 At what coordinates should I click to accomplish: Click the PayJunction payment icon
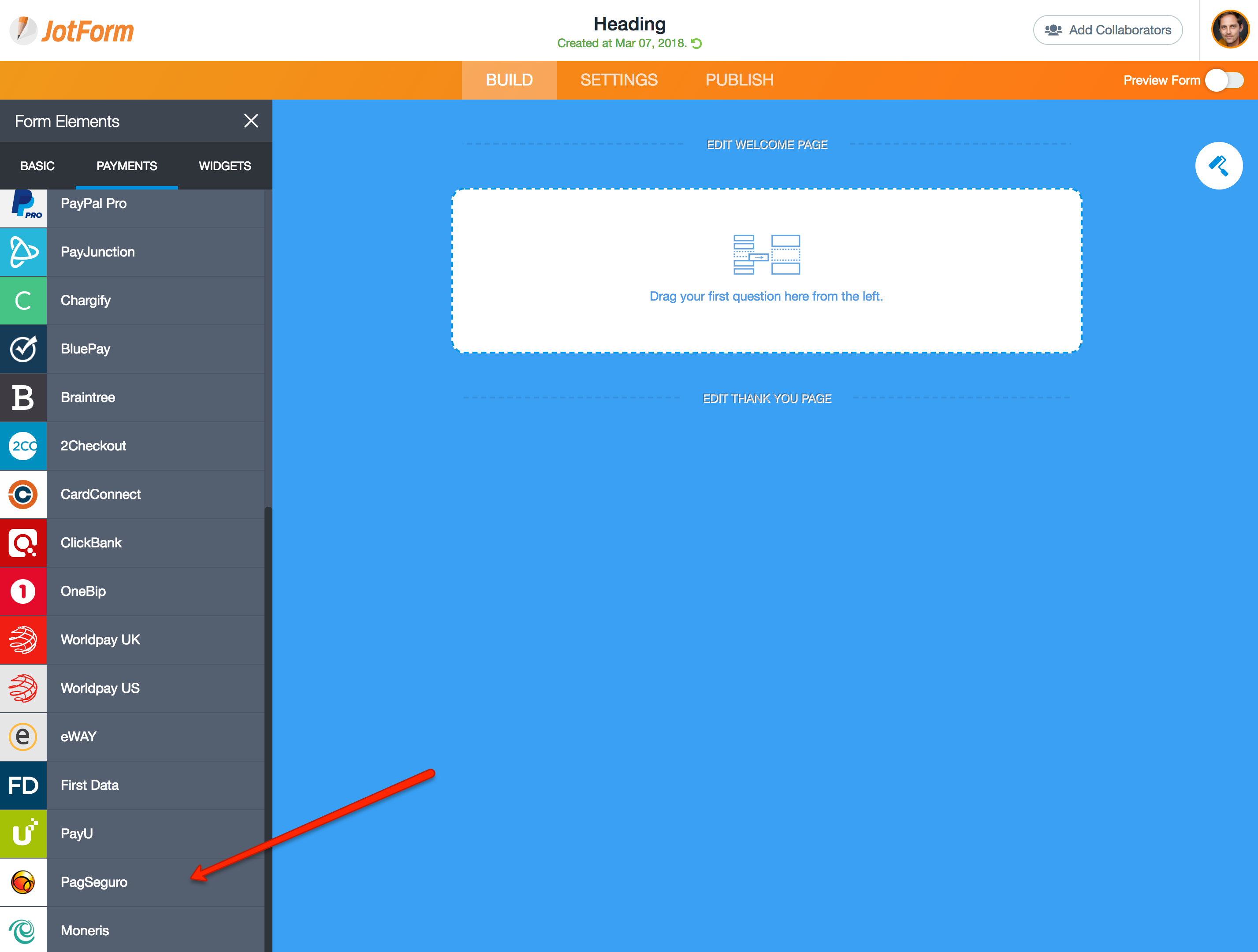(23, 252)
